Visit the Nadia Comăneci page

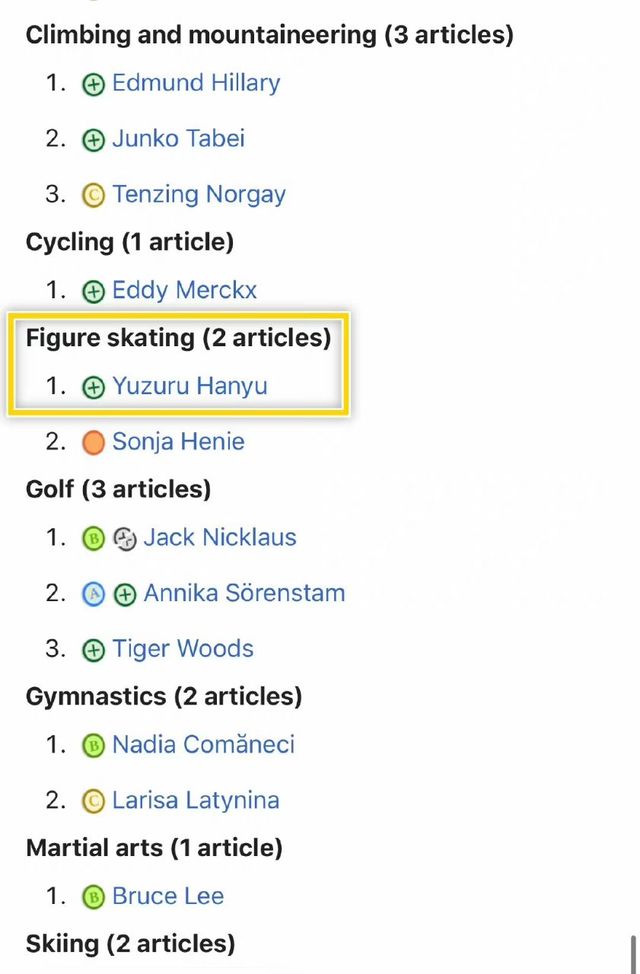click(x=203, y=744)
